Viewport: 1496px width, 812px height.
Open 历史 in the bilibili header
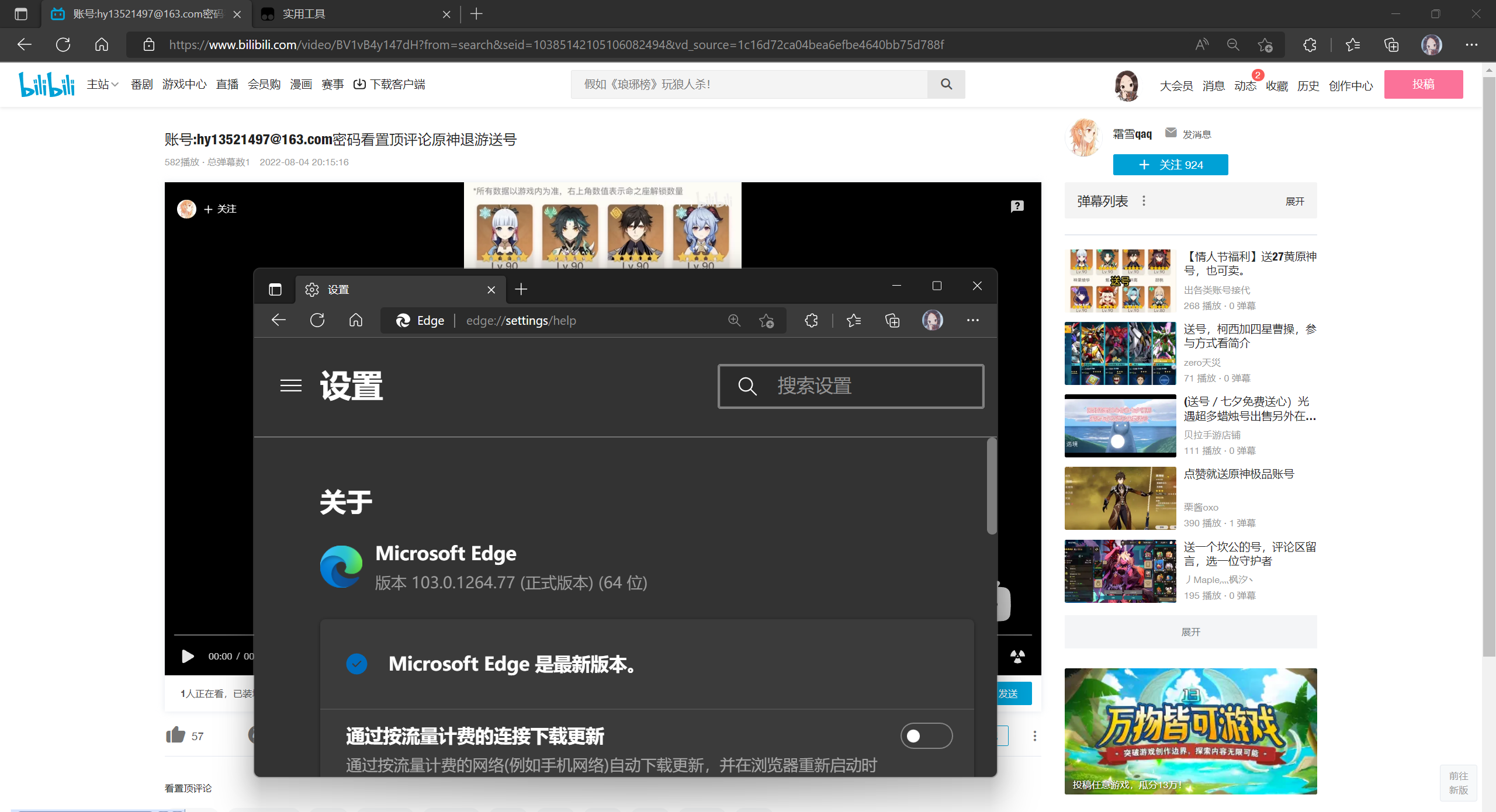pos(1308,86)
